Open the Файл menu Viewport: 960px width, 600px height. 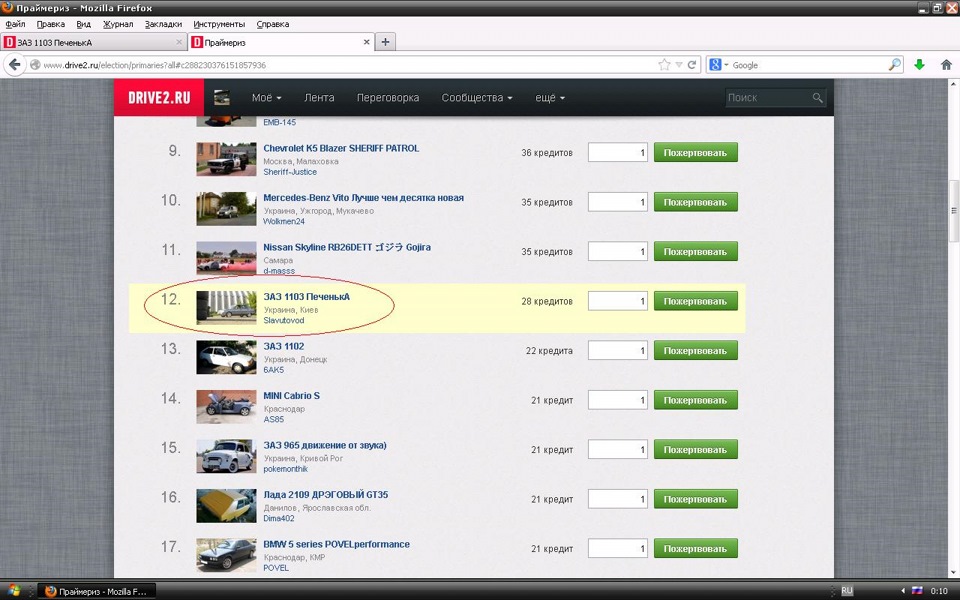(15, 24)
